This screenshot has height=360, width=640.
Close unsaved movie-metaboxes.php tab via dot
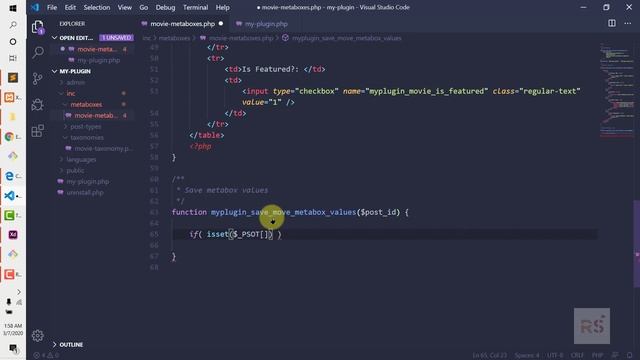click(221, 24)
